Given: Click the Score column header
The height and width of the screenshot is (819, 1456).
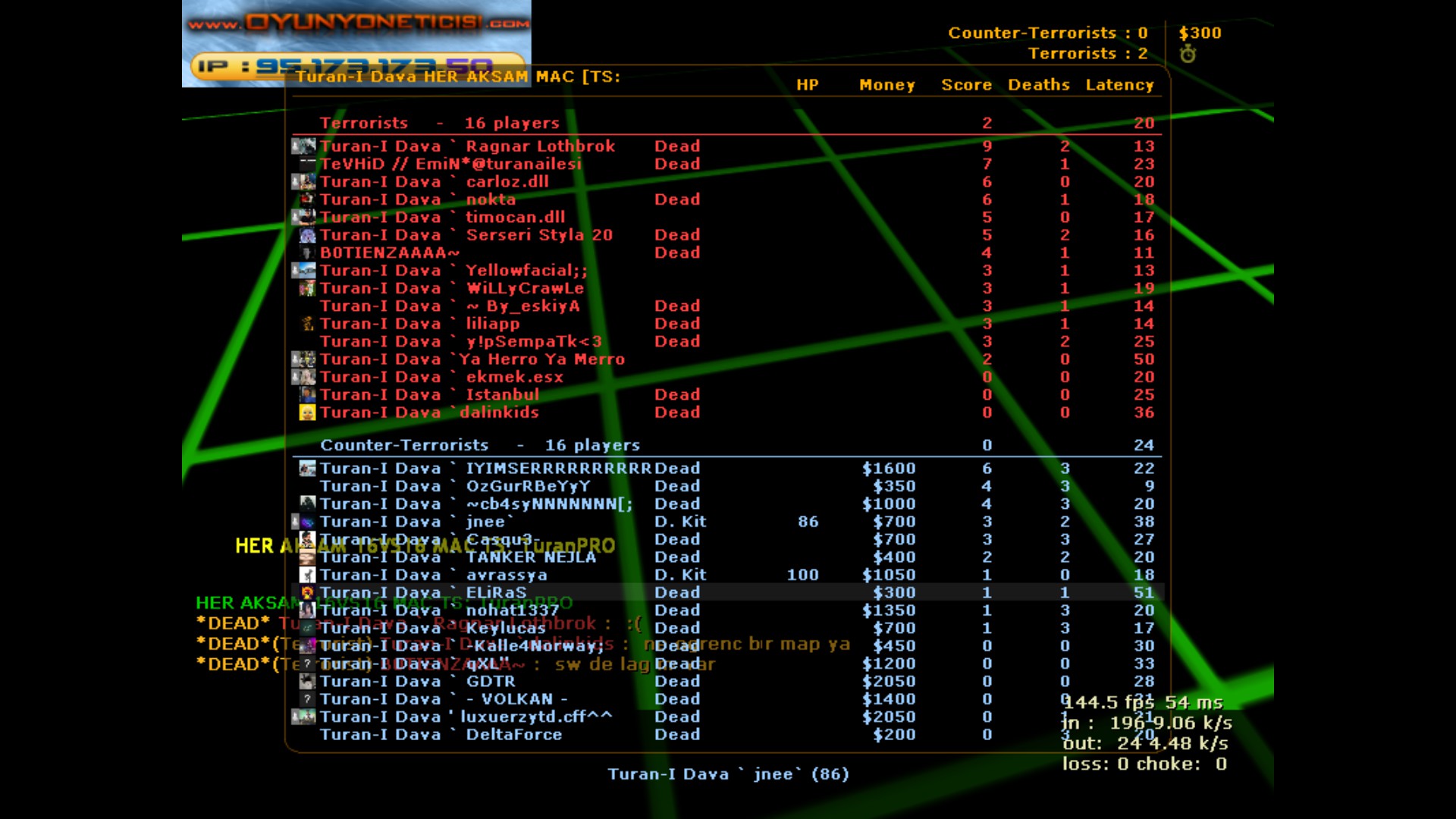Looking at the screenshot, I should pos(967,85).
